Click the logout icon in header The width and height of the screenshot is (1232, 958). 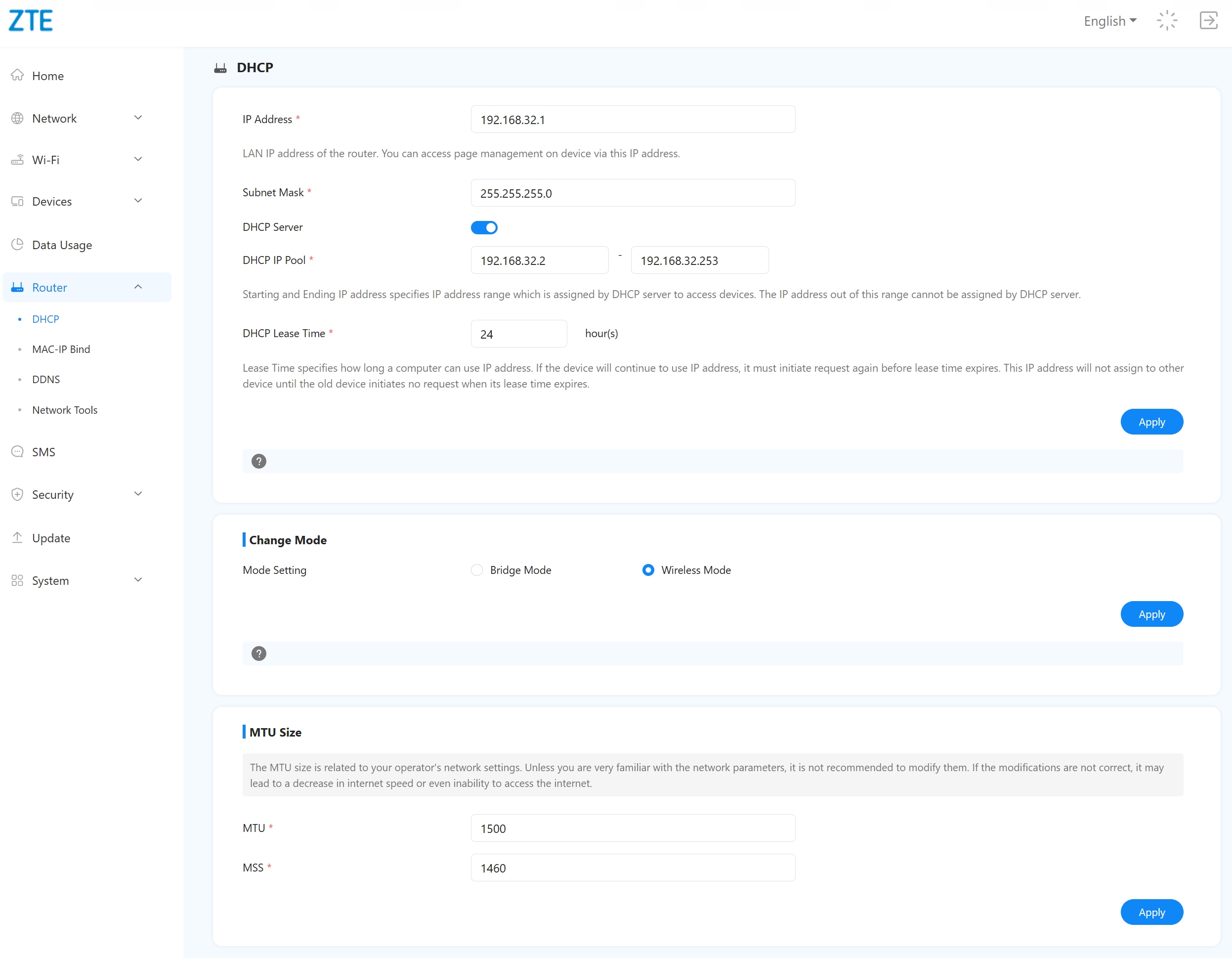(x=1208, y=21)
